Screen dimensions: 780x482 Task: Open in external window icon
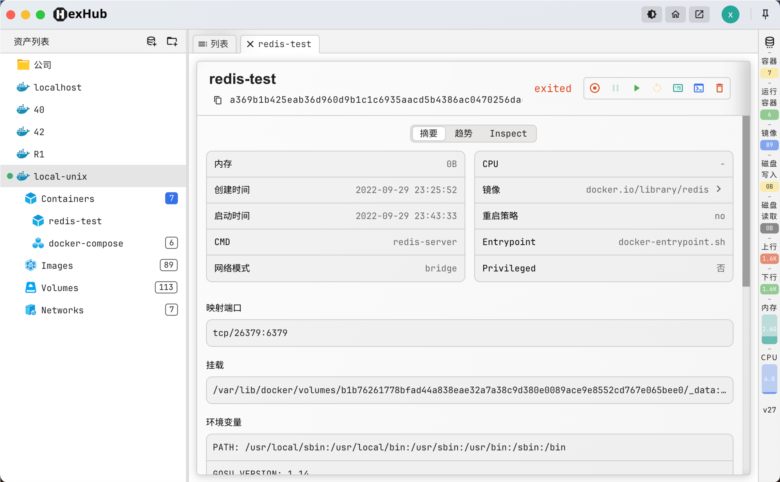click(x=699, y=14)
